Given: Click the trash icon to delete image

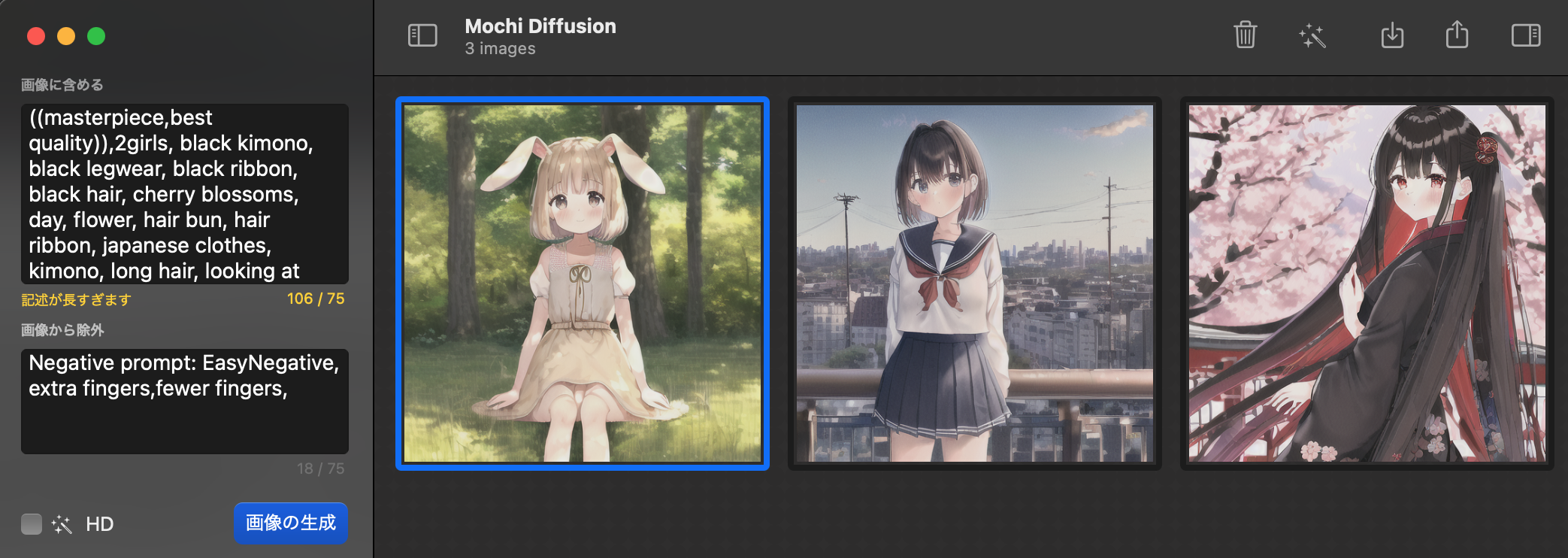Looking at the screenshot, I should pyautogui.click(x=1245, y=35).
